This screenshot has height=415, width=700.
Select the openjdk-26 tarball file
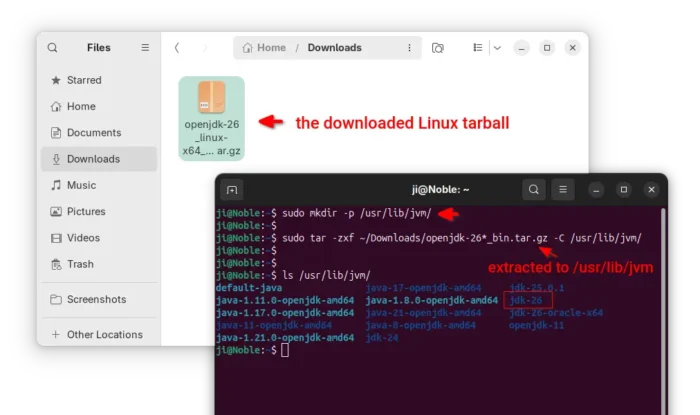click(211, 117)
